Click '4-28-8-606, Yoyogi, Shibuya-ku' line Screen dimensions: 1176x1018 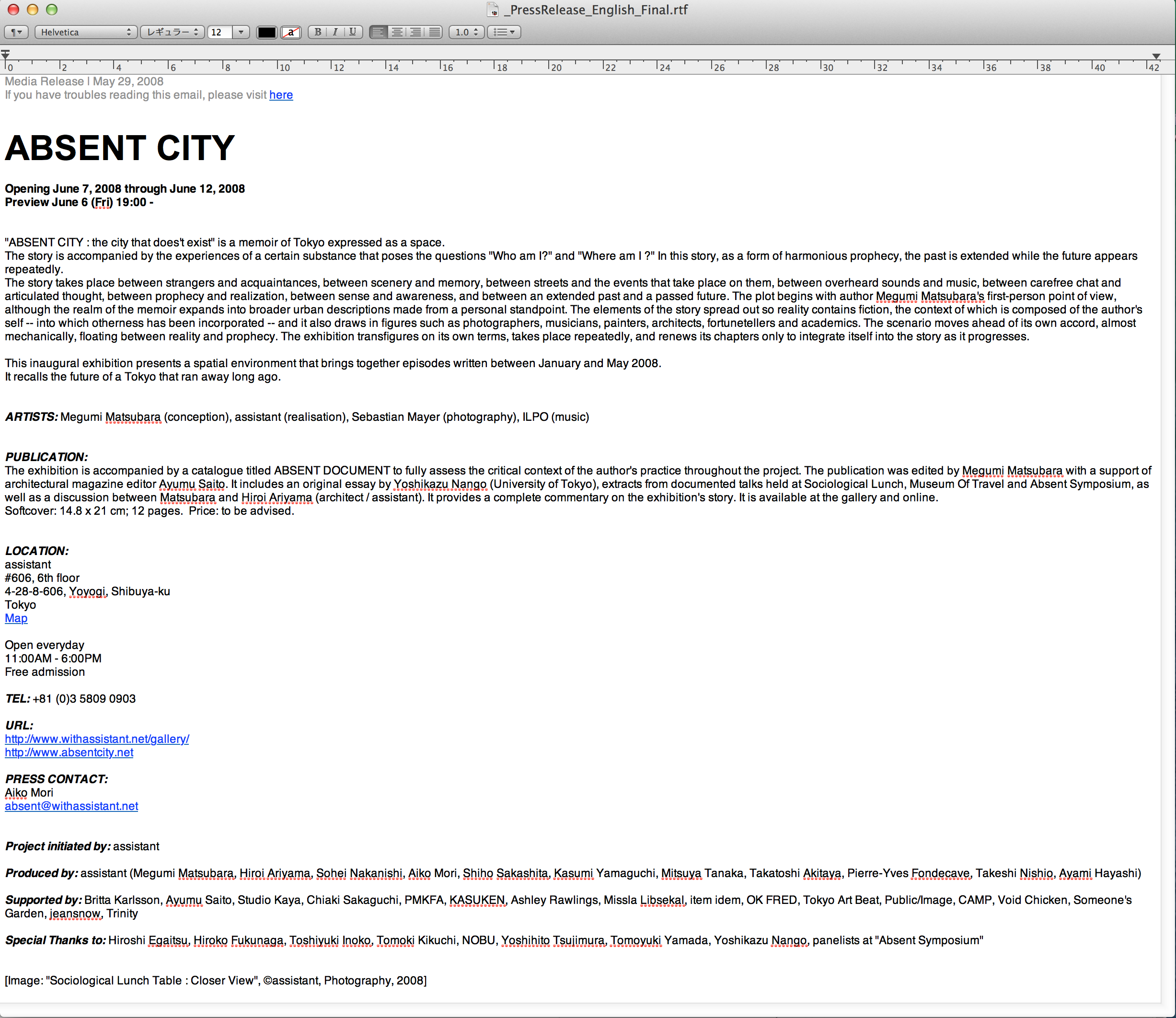tap(88, 591)
